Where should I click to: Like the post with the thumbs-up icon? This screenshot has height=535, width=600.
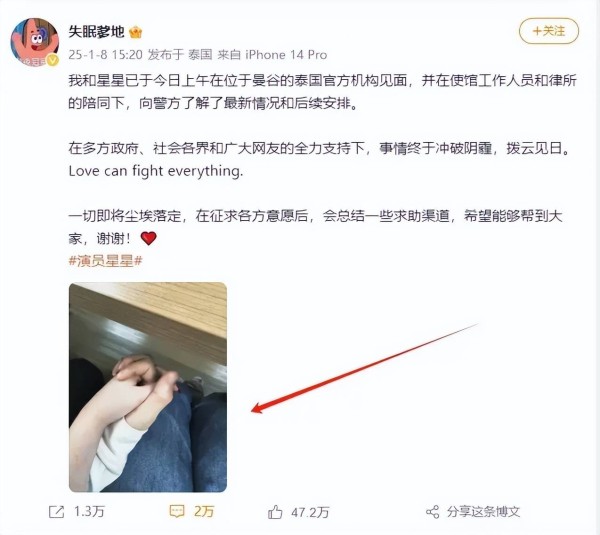click(x=275, y=512)
